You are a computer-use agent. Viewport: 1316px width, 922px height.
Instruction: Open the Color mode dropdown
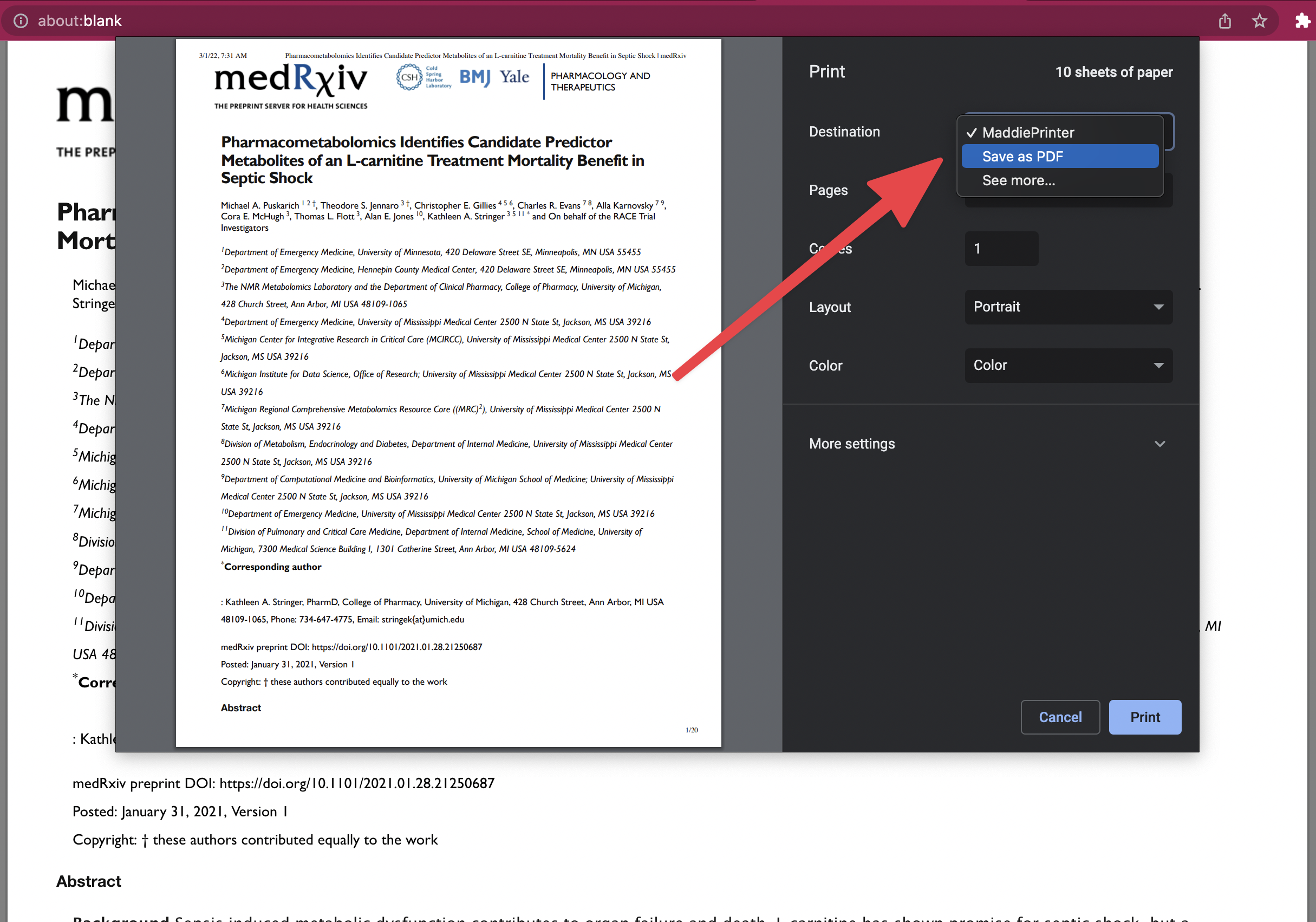coord(1068,365)
